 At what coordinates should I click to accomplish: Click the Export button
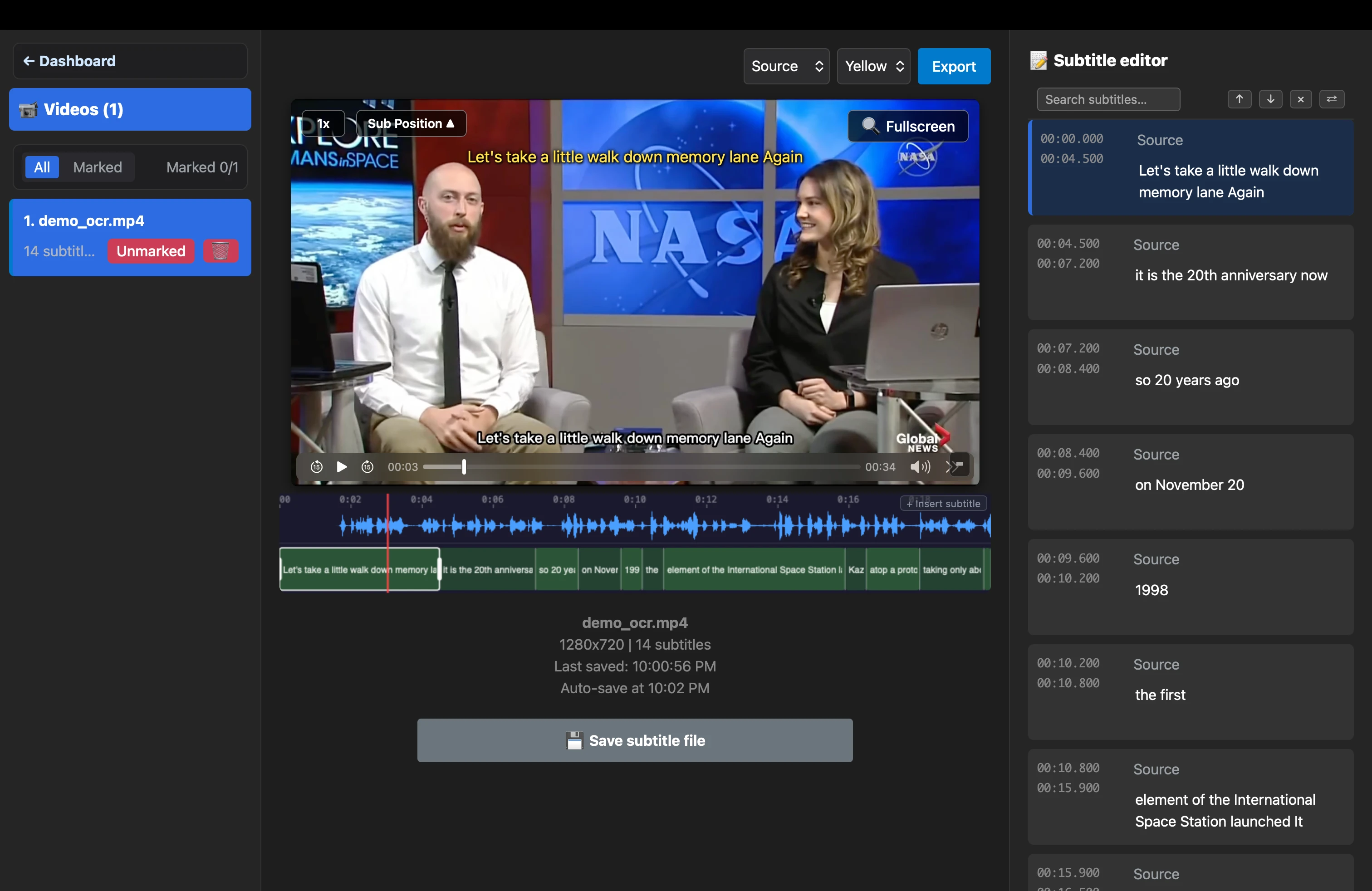[x=954, y=66]
